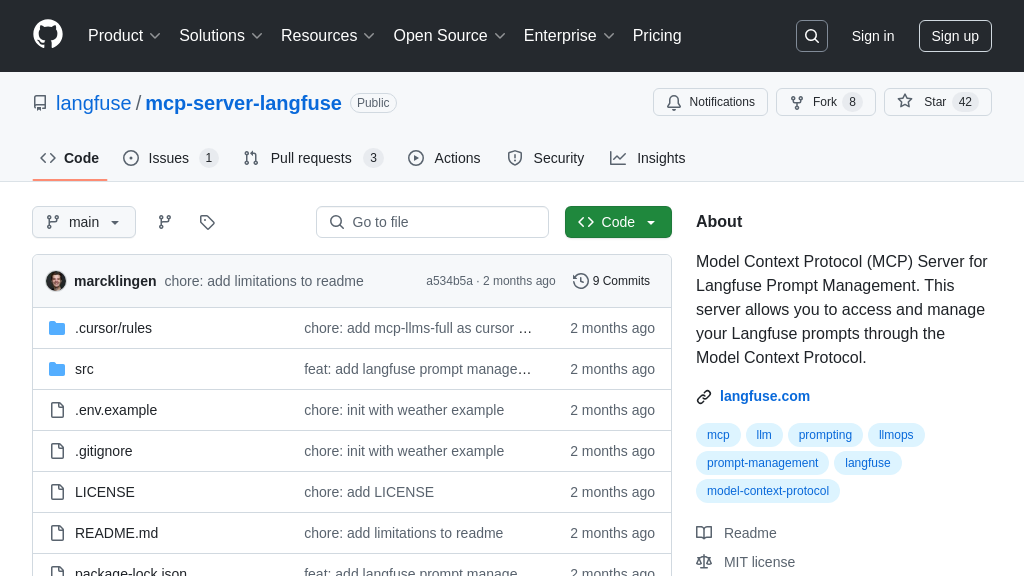
Task: Star the repository
Action: point(937,102)
